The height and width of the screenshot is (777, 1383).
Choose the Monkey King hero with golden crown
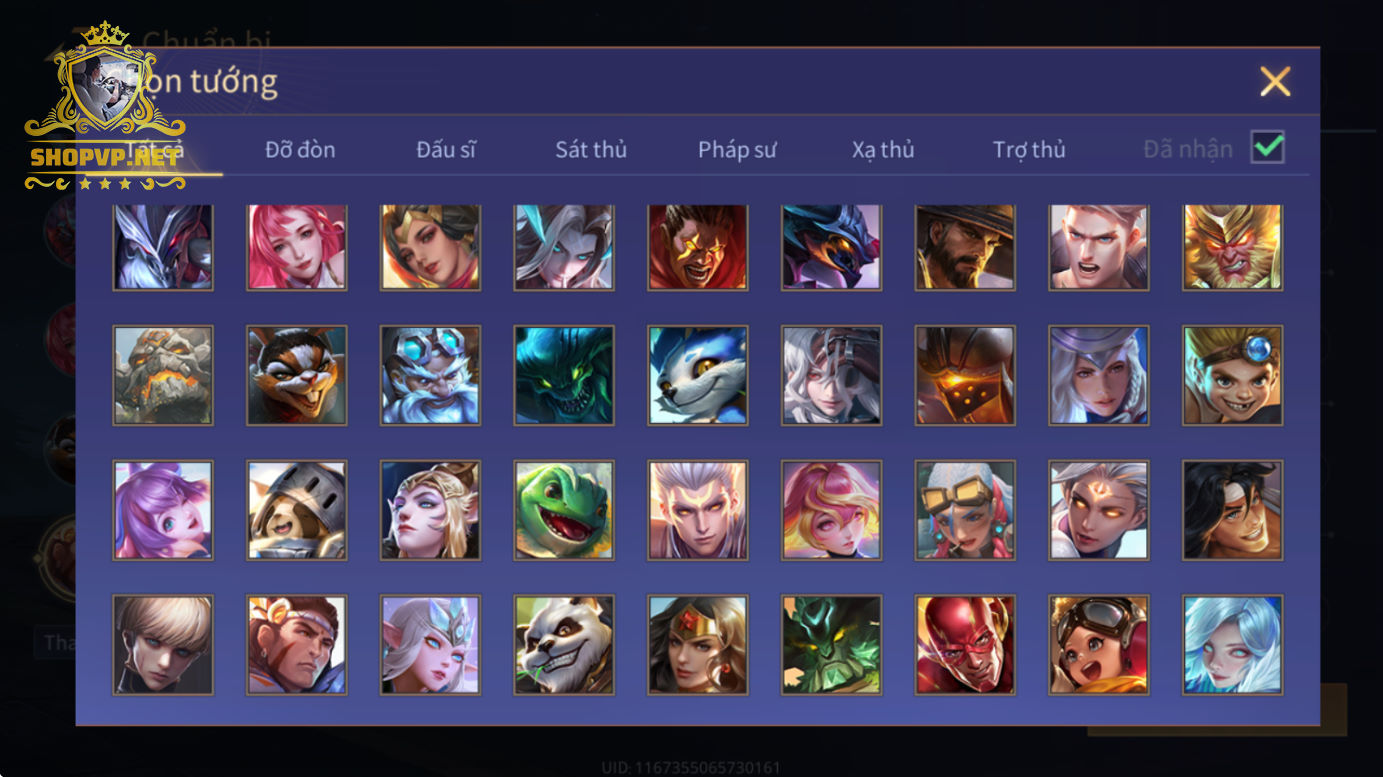click(1233, 247)
